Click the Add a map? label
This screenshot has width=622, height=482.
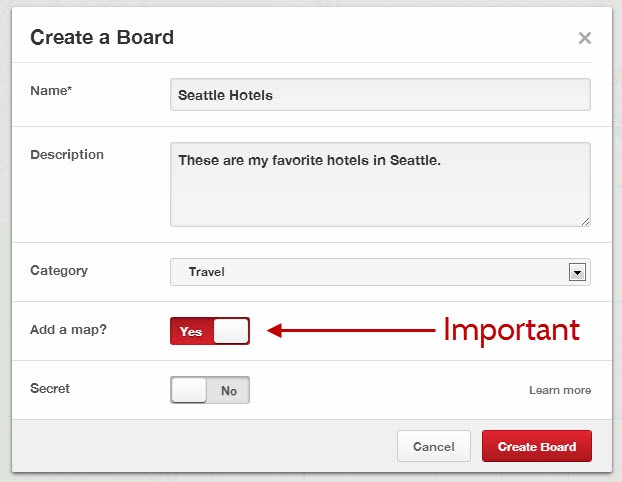(68, 329)
